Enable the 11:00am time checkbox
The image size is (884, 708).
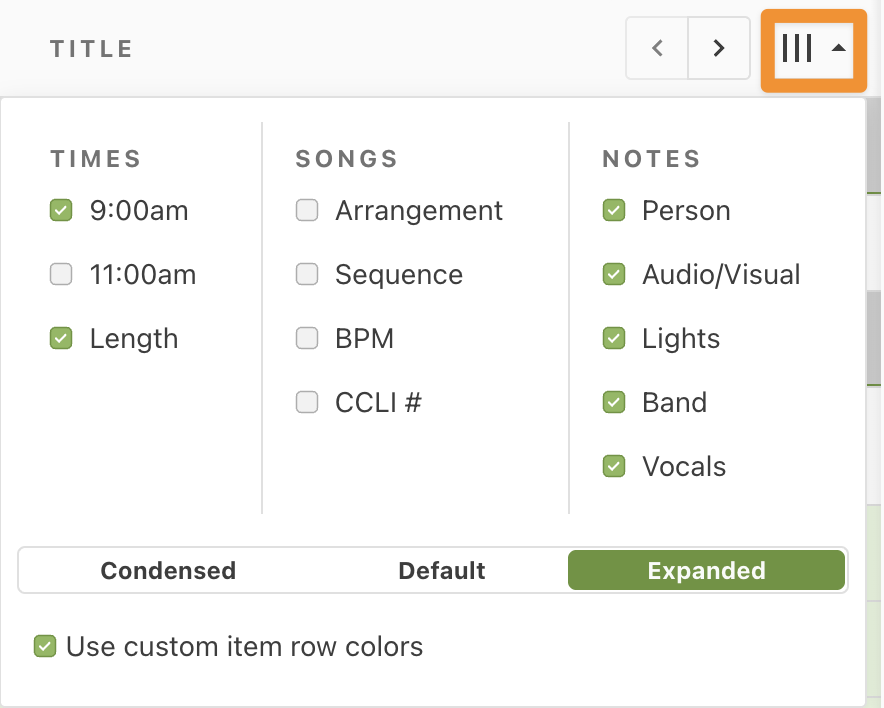pyautogui.click(x=61, y=275)
